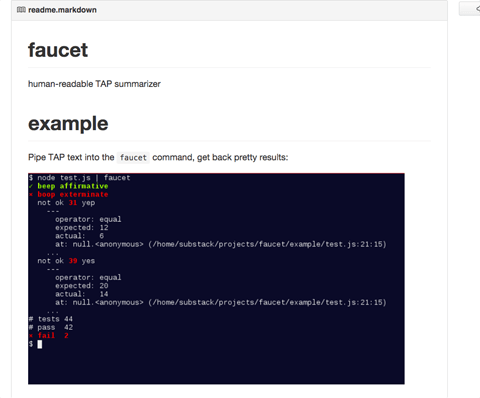Click the 'not ok 39 yes' line
The width and height of the screenshot is (480, 398).
pyautogui.click(x=66, y=261)
